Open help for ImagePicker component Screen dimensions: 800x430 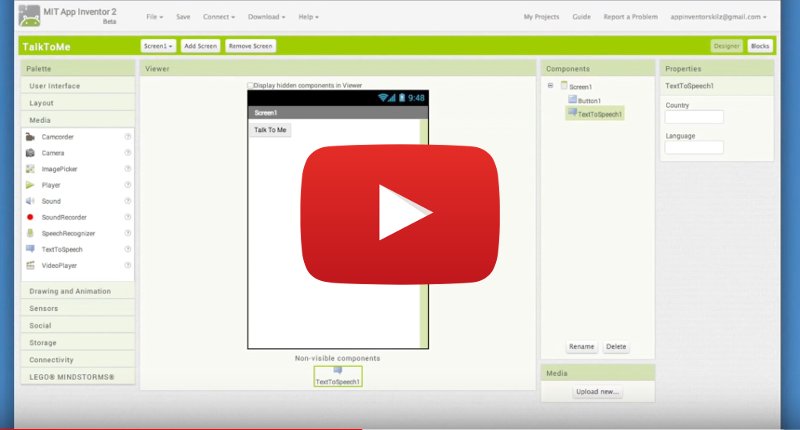tap(128, 169)
